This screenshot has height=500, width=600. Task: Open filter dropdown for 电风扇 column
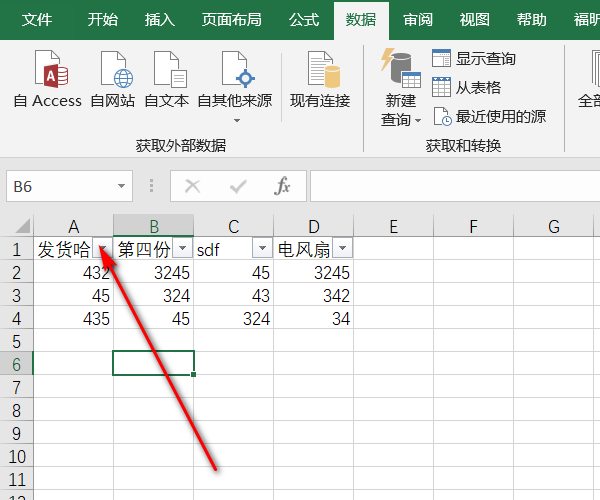pos(342,248)
